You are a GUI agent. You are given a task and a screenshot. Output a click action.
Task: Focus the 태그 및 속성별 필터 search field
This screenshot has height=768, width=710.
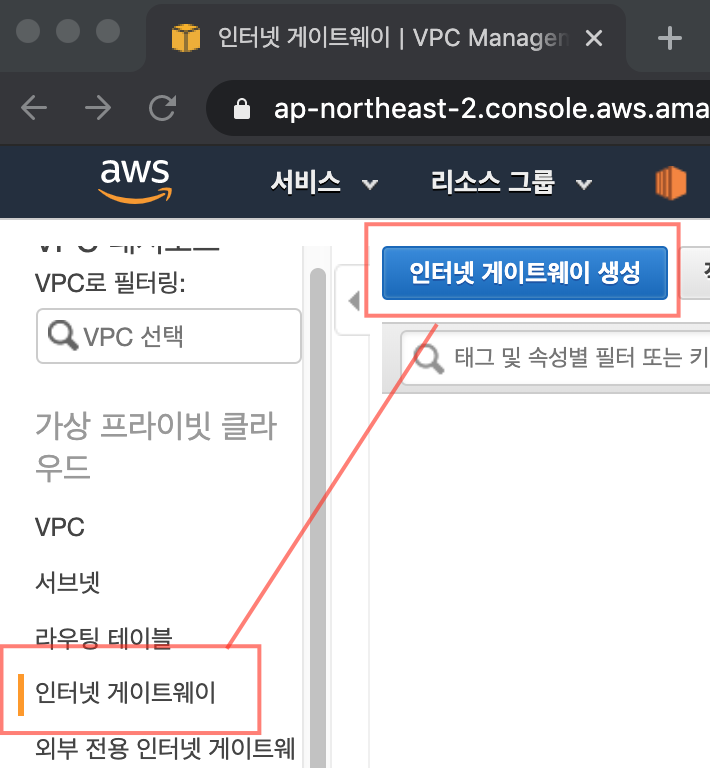[556, 358]
